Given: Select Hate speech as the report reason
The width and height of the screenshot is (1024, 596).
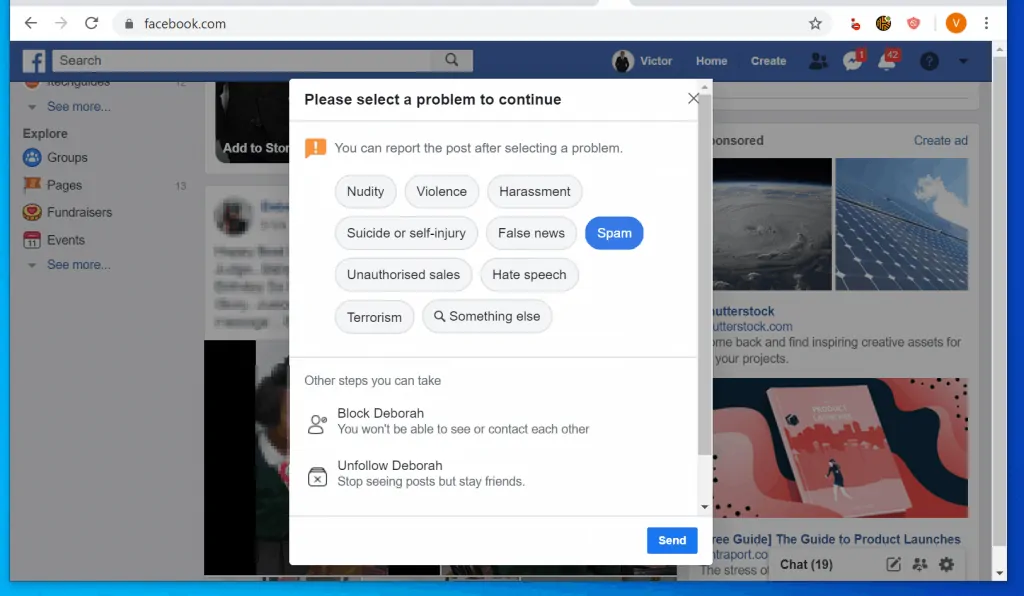Looking at the screenshot, I should pyautogui.click(x=529, y=274).
